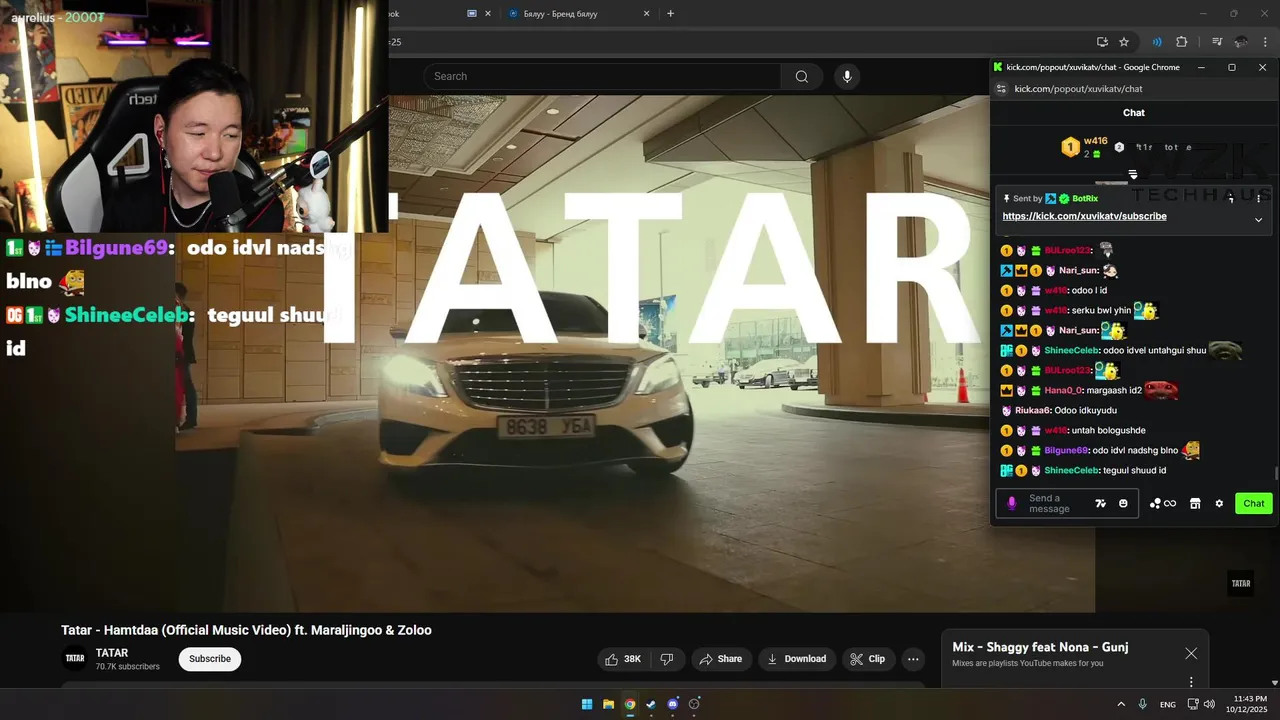Open Steam from the taskbar

tap(651, 704)
